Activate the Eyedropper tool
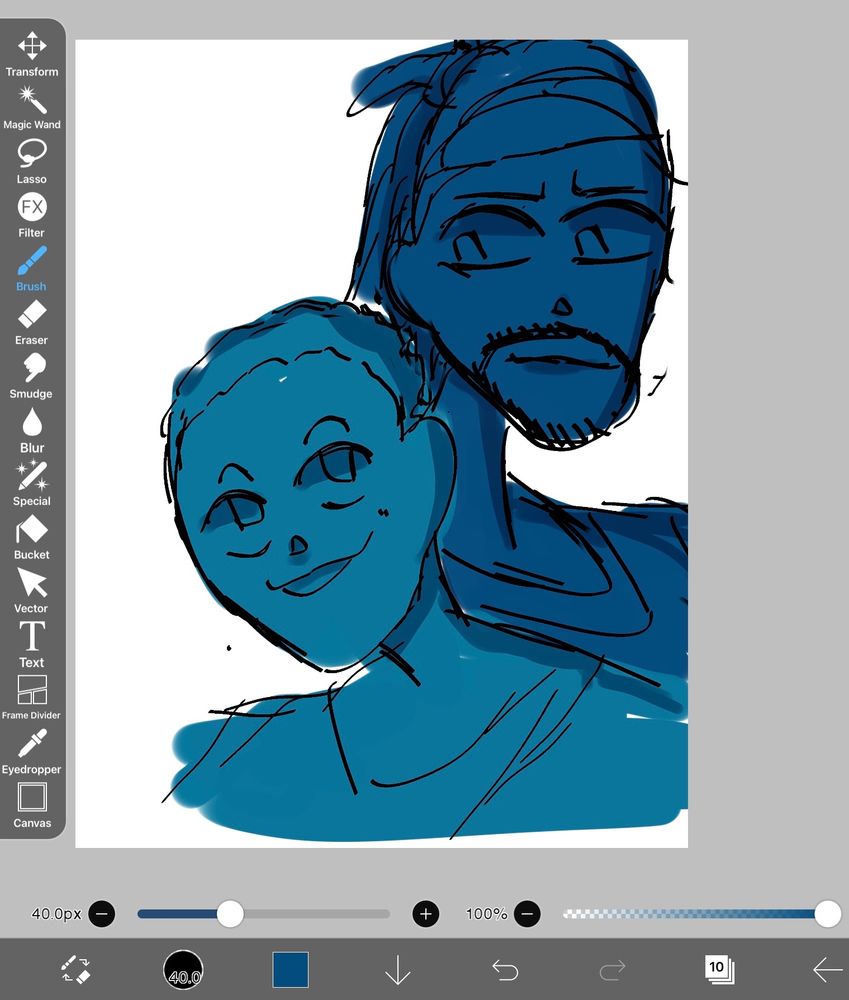The width and height of the screenshot is (849, 1000). click(32, 752)
